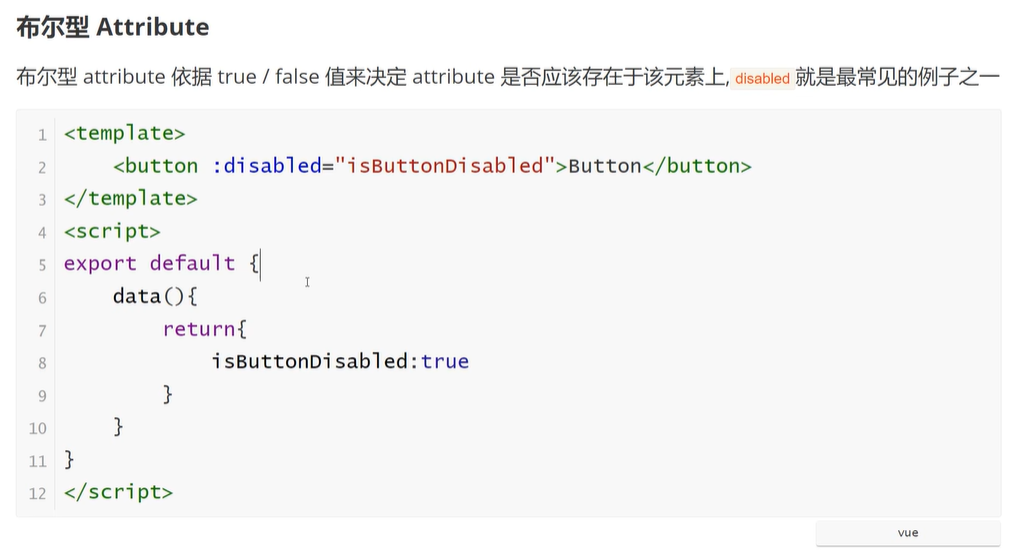Screen dimensions: 1011x551
Task: Click the return keyword
Action: (x=199, y=329)
